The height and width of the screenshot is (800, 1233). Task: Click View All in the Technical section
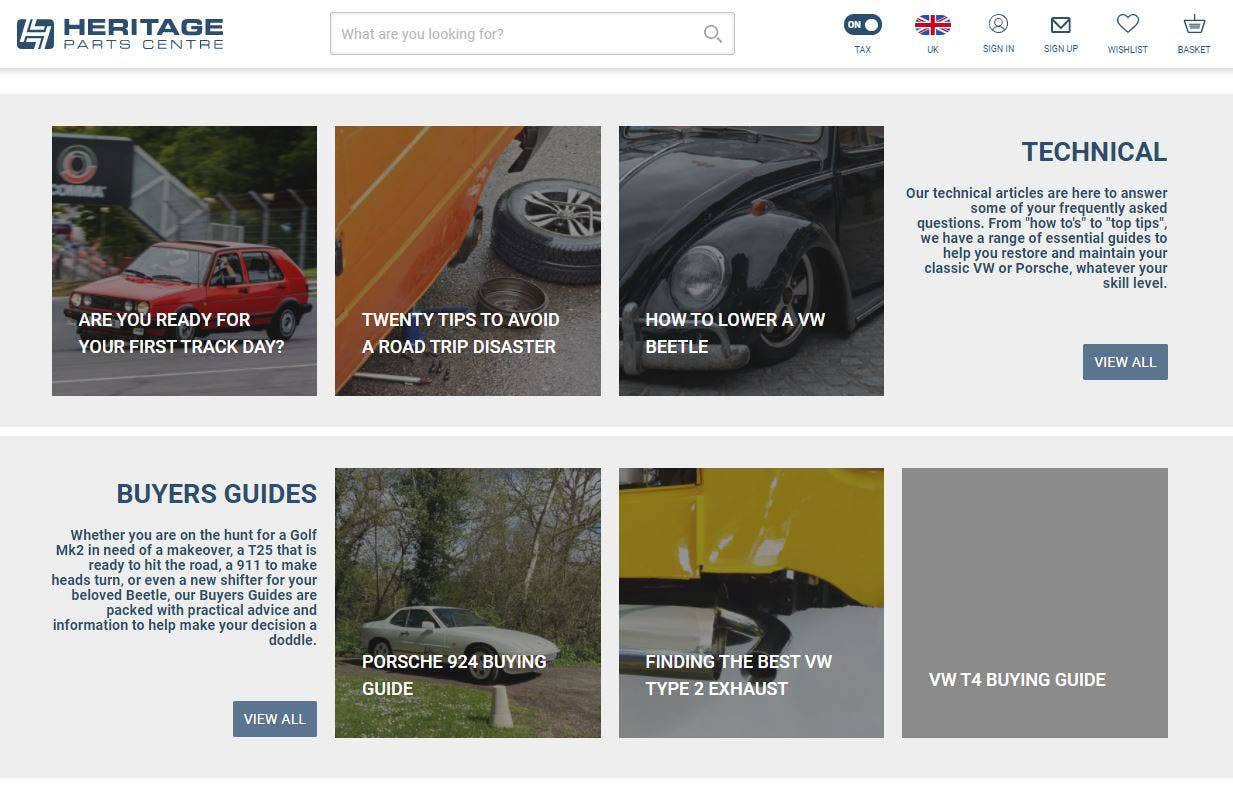(x=1125, y=362)
